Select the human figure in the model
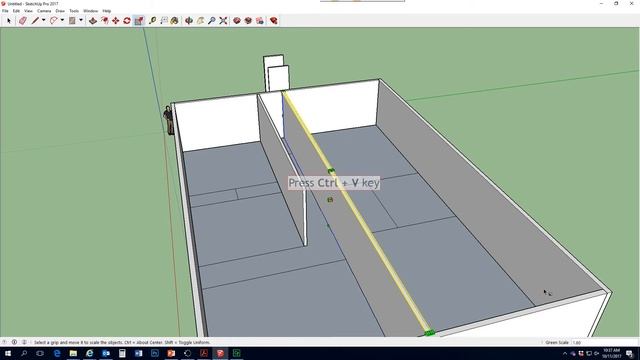The width and height of the screenshot is (640, 360). click(x=169, y=120)
